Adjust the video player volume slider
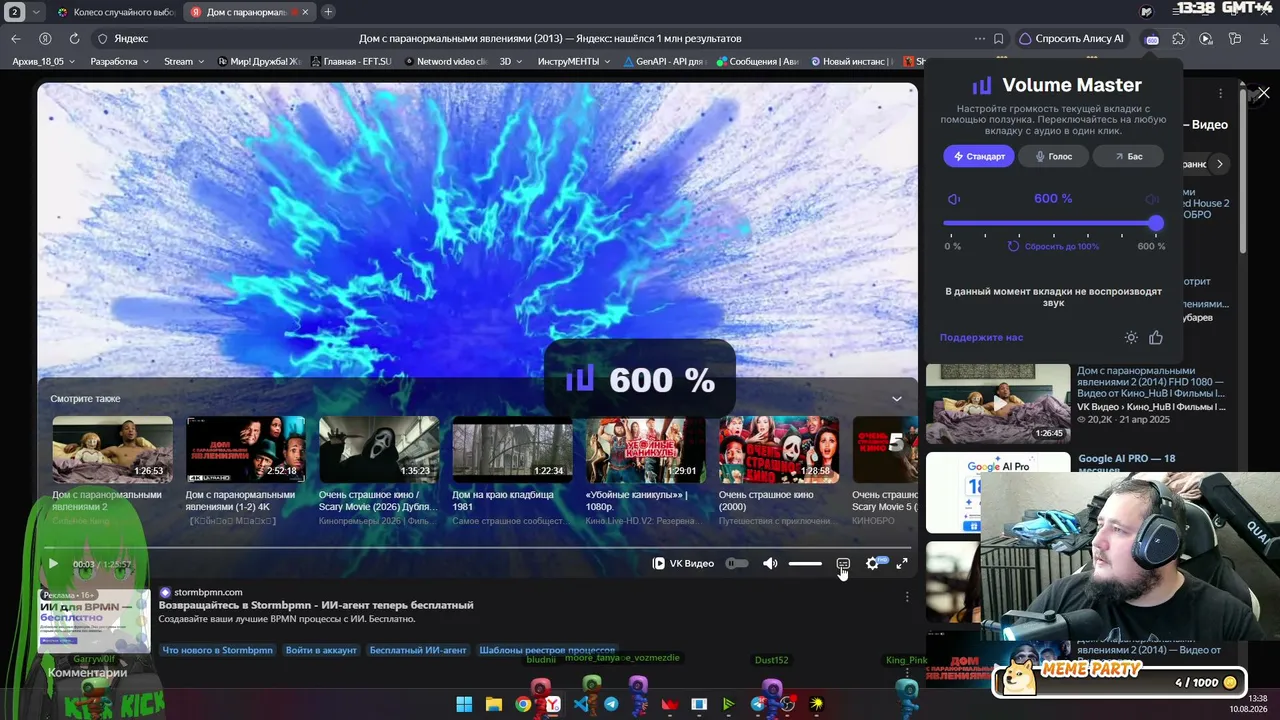 click(x=805, y=564)
